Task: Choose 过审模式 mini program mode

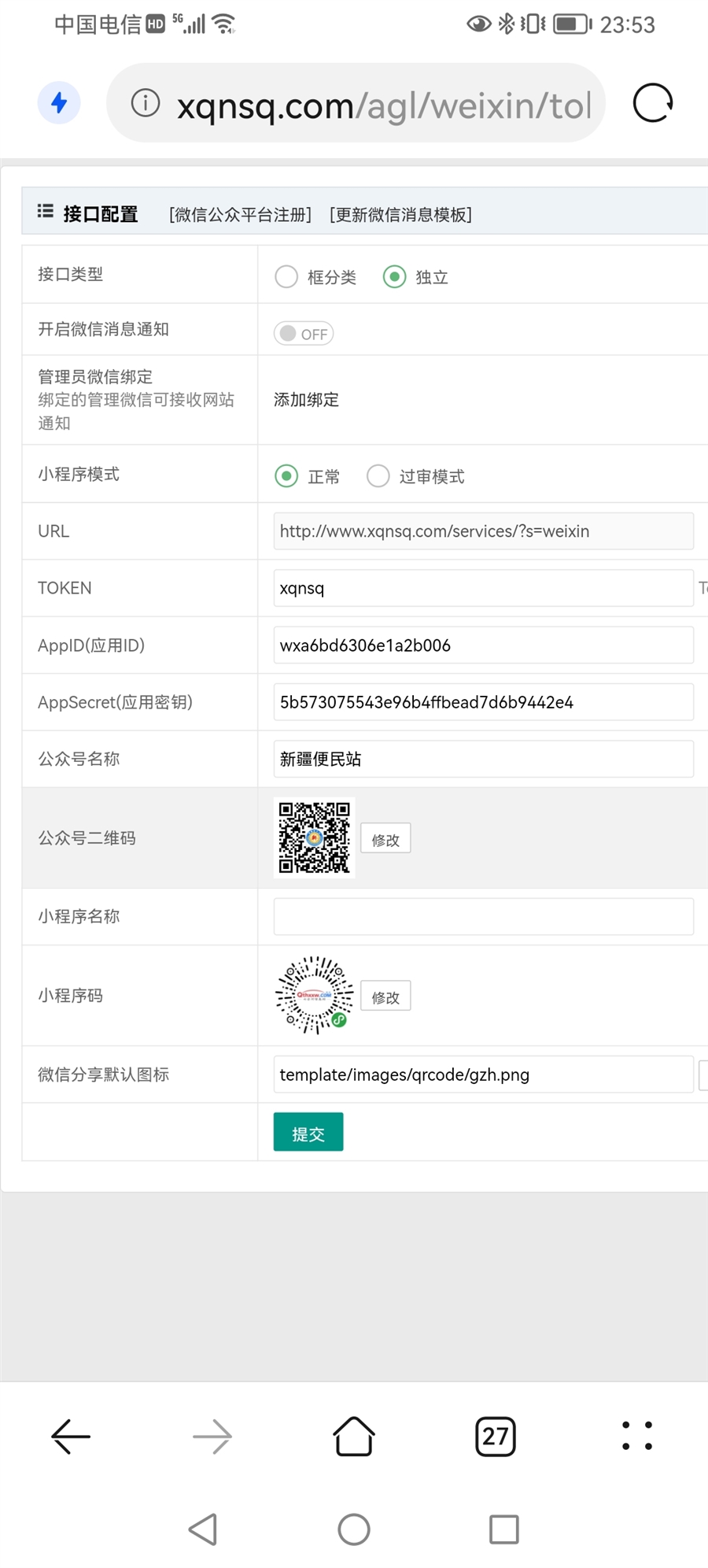Action: point(378,476)
